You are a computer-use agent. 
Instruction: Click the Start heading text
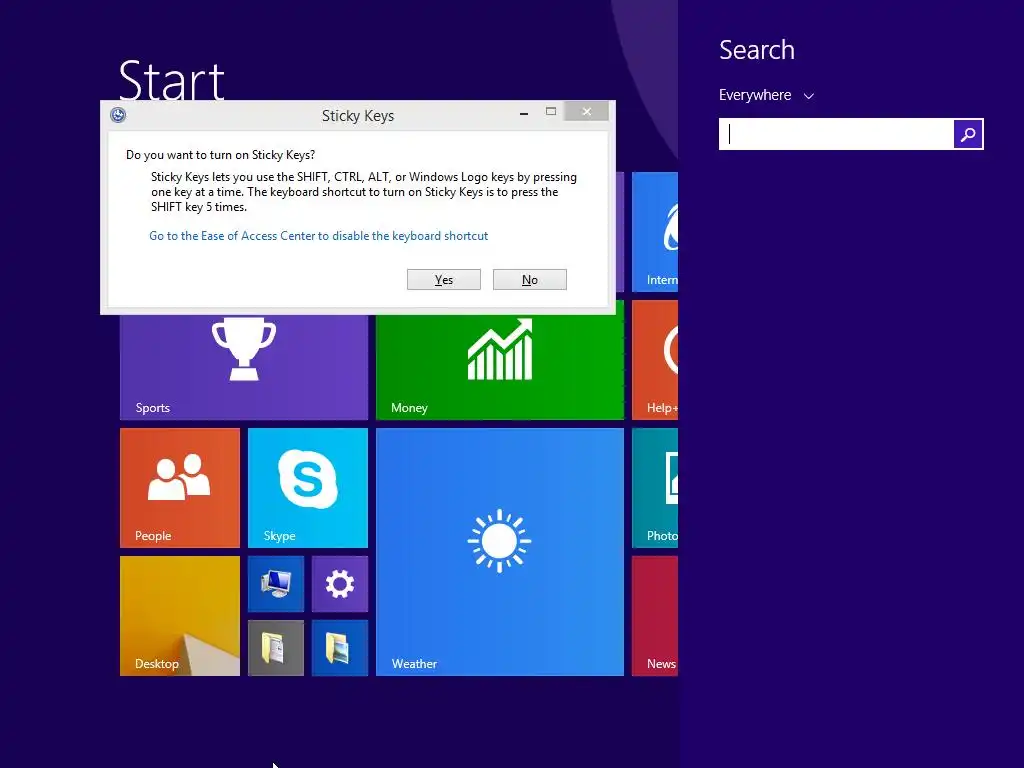(172, 80)
